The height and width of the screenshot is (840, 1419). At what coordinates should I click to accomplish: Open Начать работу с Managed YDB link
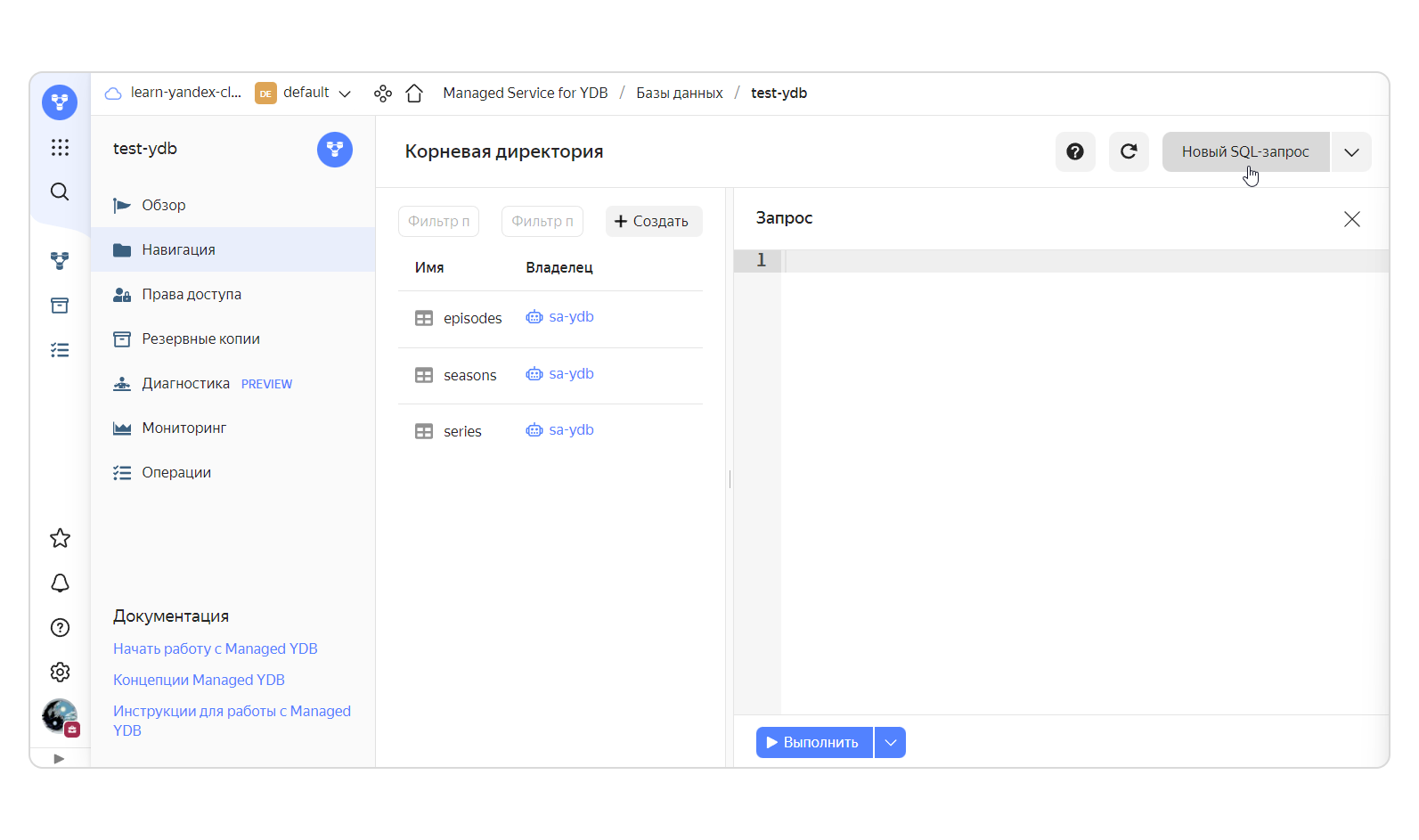click(216, 648)
